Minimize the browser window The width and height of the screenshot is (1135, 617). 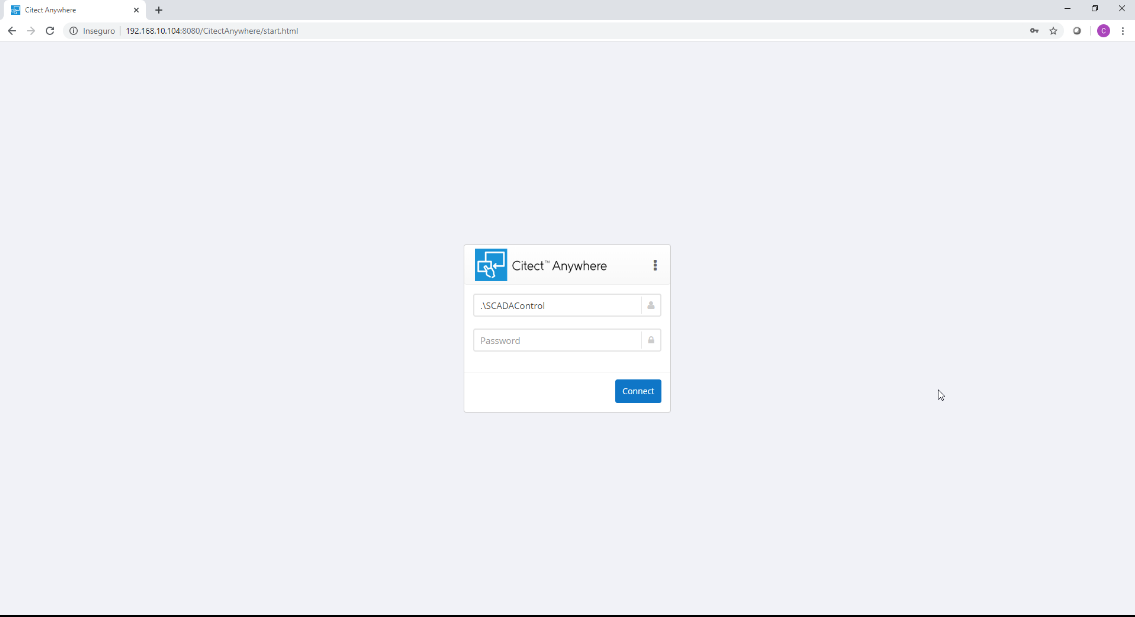click(x=1067, y=9)
